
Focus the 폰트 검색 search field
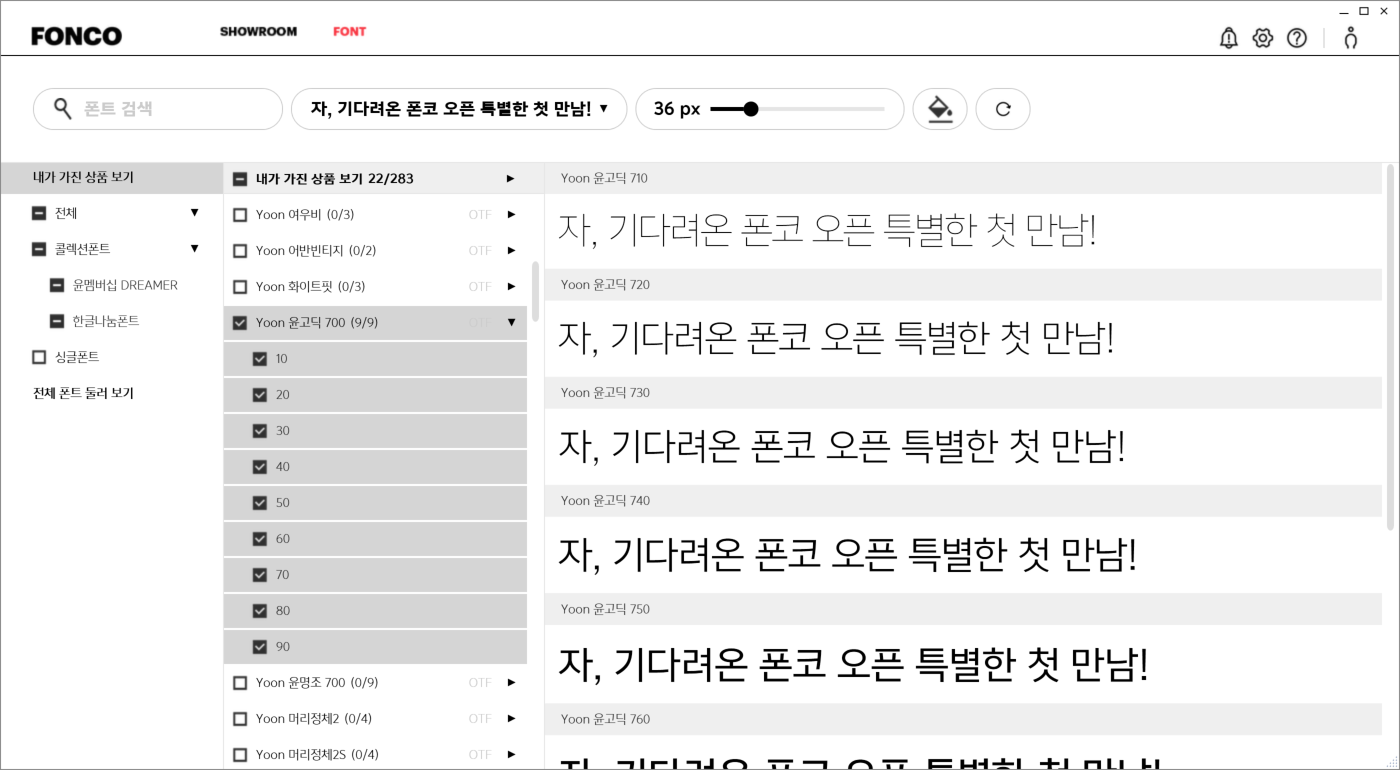(158, 109)
